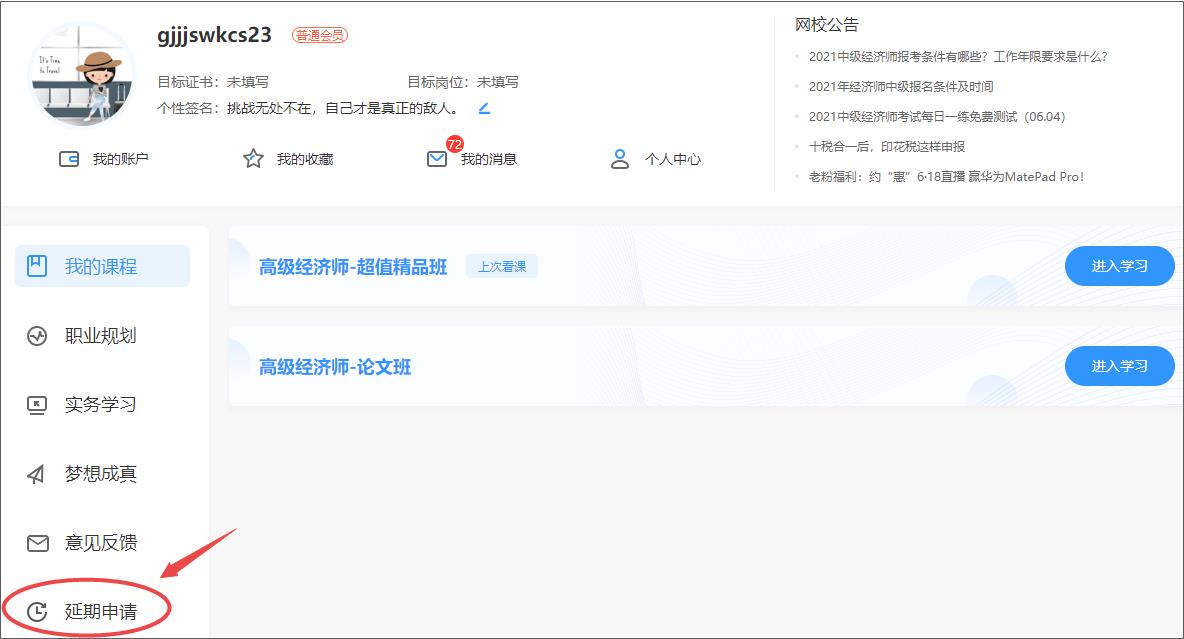The height and width of the screenshot is (639, 1184).
Task: Enter study for 高级经济师-超值精品班
Action: tap(1119, 266)
